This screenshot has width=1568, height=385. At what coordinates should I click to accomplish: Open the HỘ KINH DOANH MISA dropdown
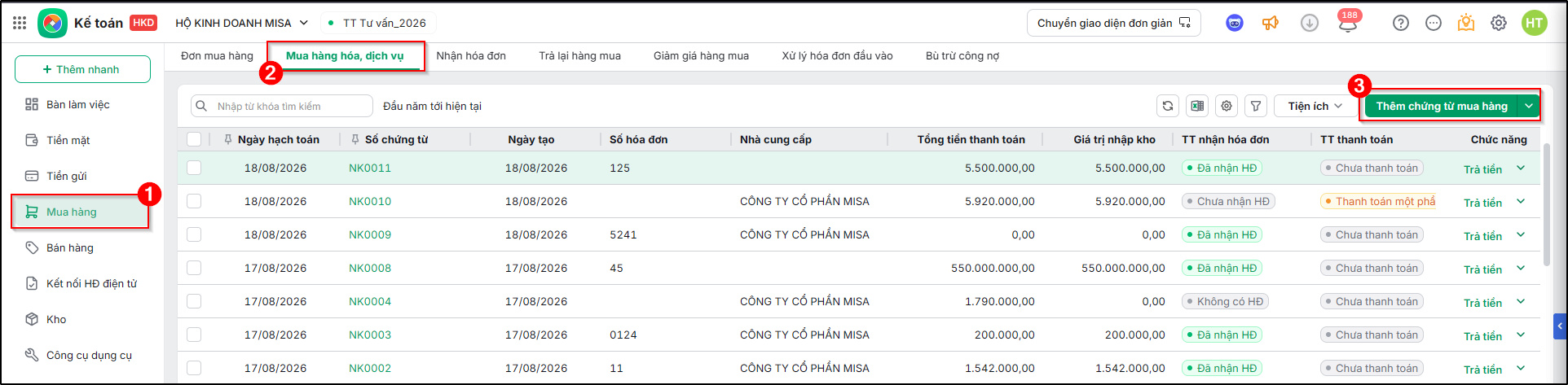click(242, 23)
